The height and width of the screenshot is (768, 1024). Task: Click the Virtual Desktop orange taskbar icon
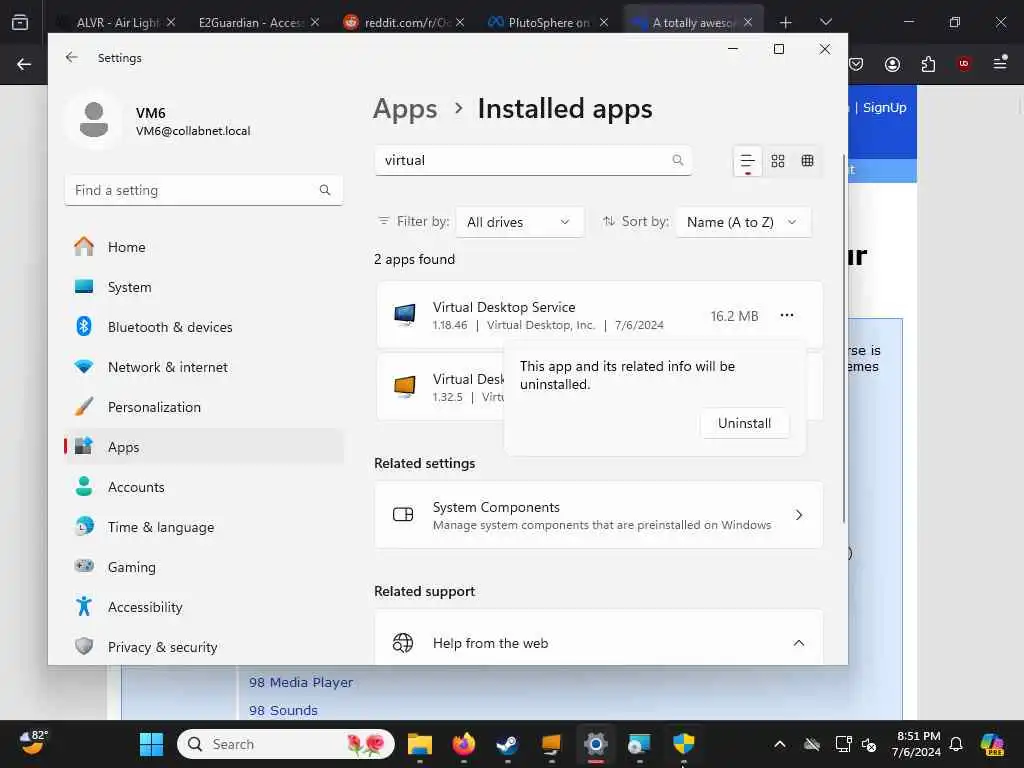point(551,744)
